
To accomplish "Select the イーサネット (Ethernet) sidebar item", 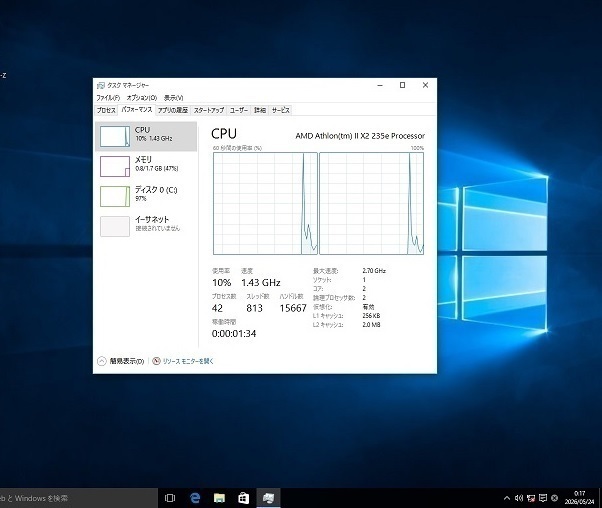I will point(146,226).
